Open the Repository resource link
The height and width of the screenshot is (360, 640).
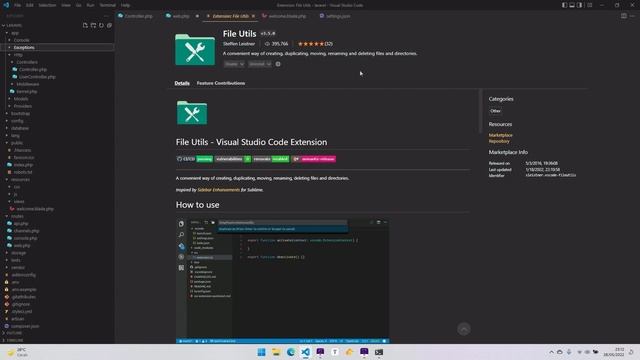499,141
